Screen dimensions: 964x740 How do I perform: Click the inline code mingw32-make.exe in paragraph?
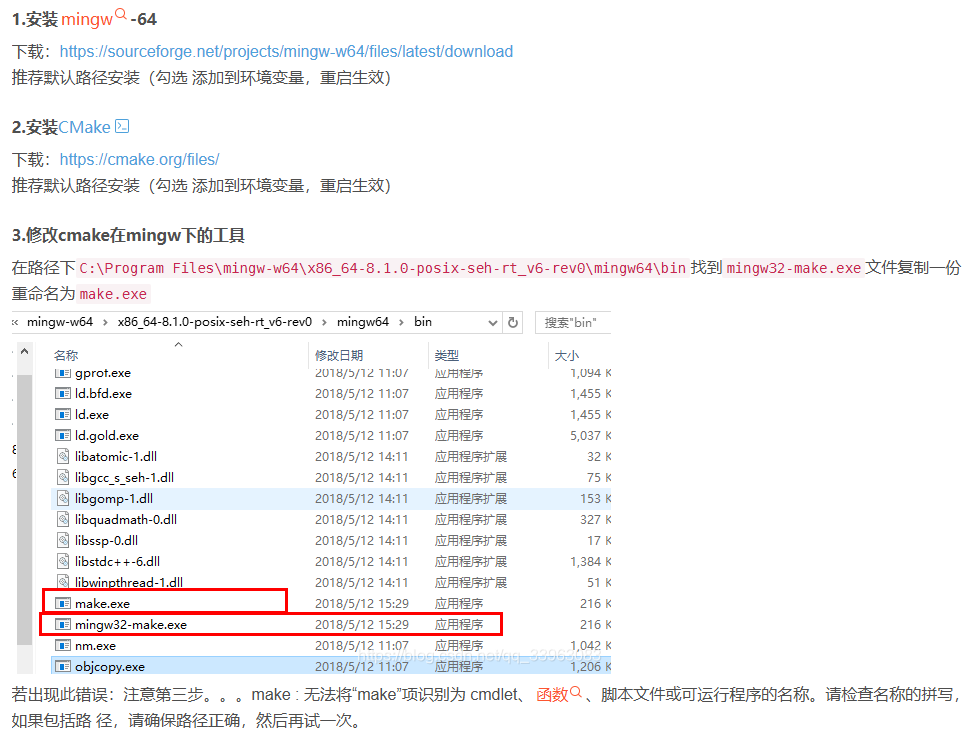(794, 268)
